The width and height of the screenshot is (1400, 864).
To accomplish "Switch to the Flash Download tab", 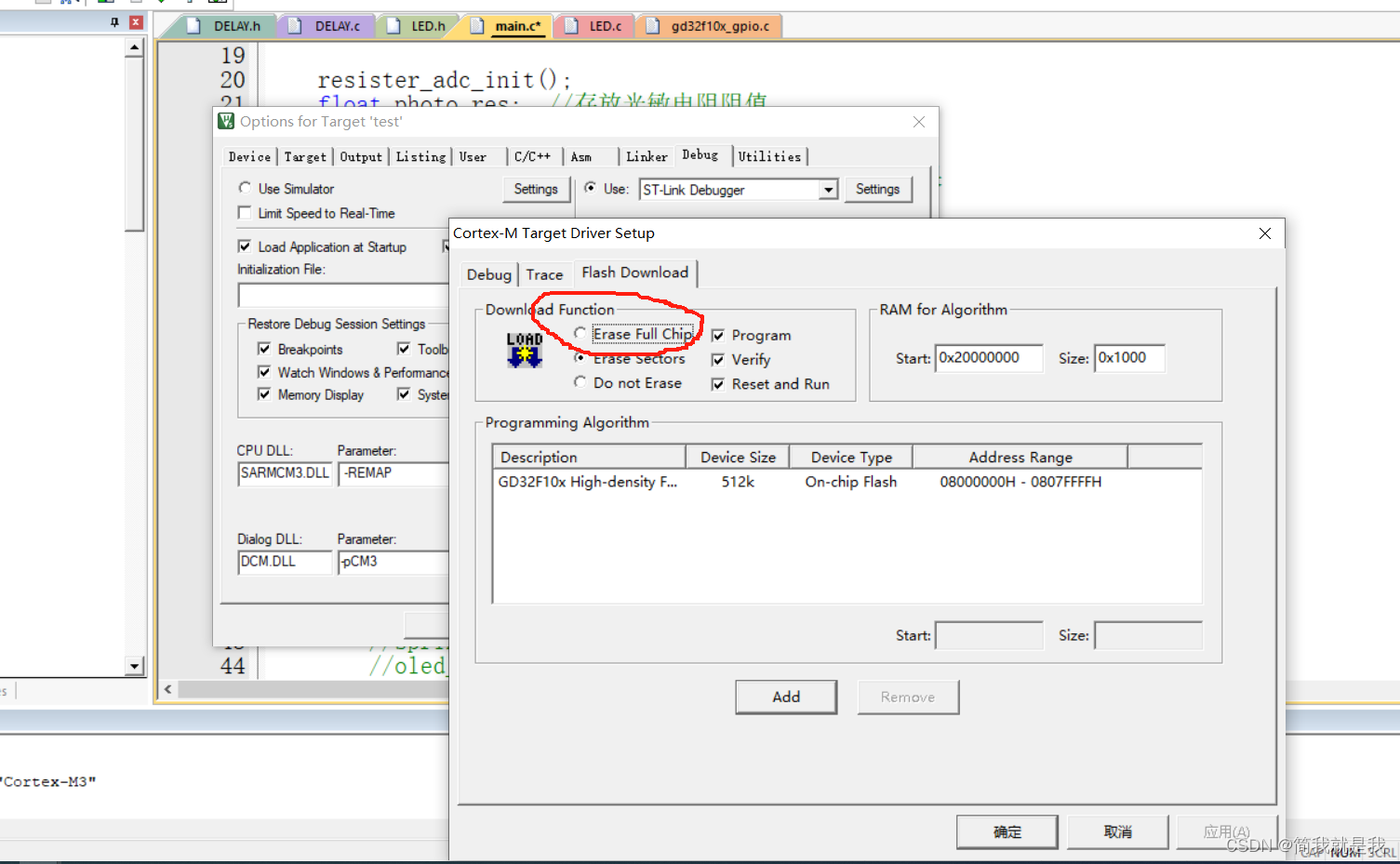I will [x=635, y=272].
